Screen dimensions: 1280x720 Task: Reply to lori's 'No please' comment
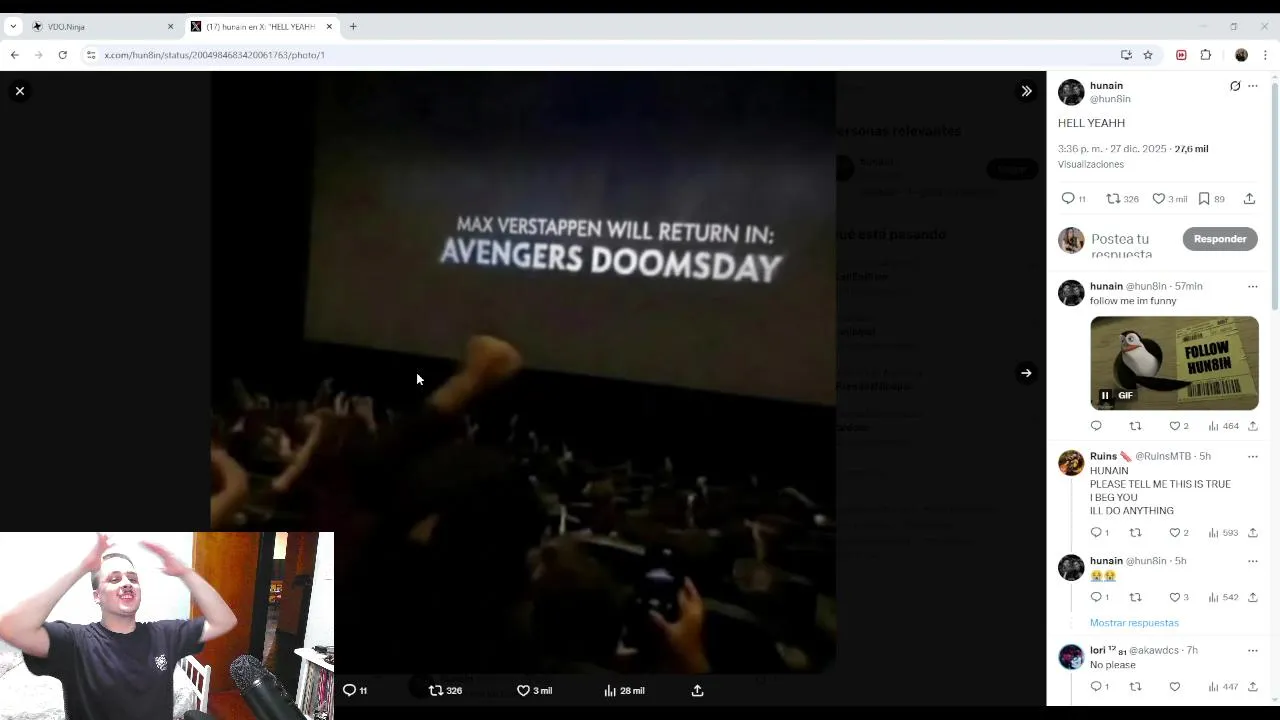(x=1099, y=687)
